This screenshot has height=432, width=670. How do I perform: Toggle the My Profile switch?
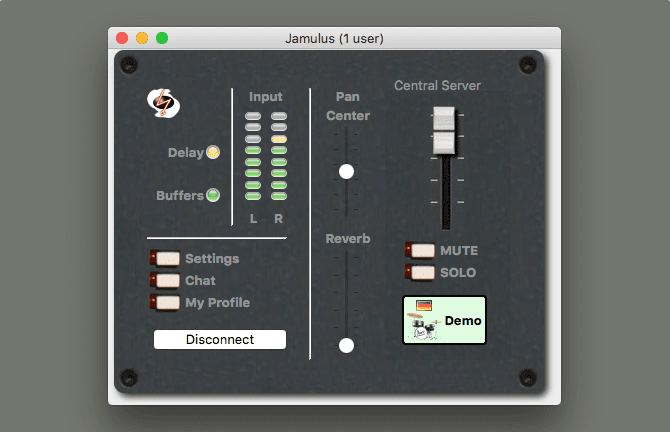pyautogui.click(x=166, y=302)
